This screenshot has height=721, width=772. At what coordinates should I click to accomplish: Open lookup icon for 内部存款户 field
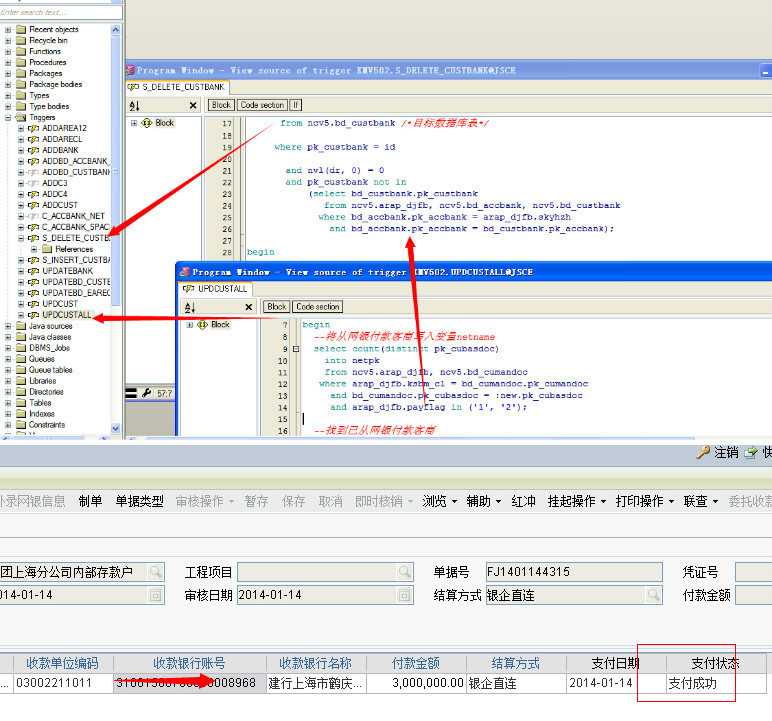click(x=156, y=572)
